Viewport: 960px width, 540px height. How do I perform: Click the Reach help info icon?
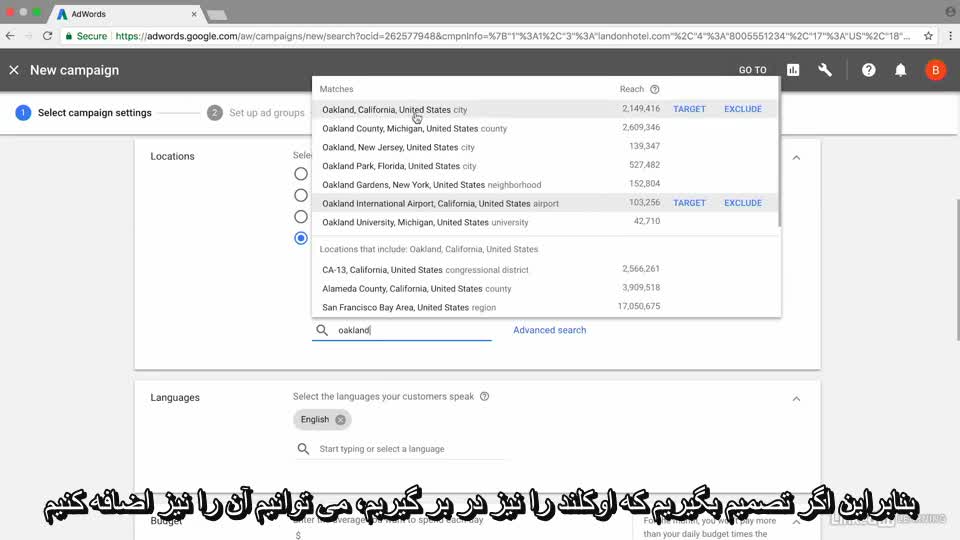tap(655, 90)
